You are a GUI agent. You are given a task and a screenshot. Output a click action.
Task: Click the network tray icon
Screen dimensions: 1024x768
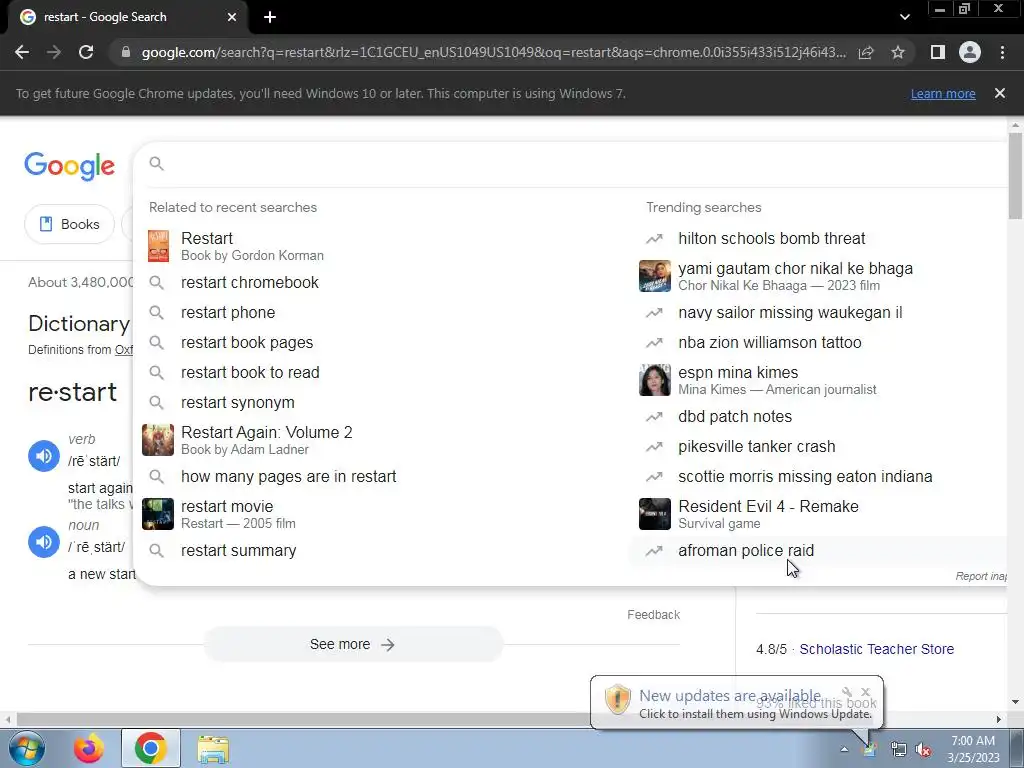coord(899,750)
